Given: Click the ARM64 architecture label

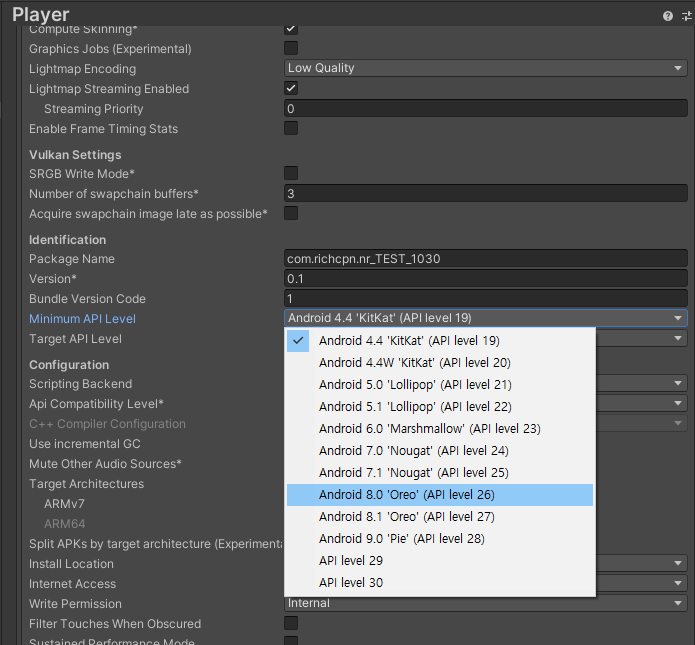Looking at the screenshot, I should pos(65,524).
